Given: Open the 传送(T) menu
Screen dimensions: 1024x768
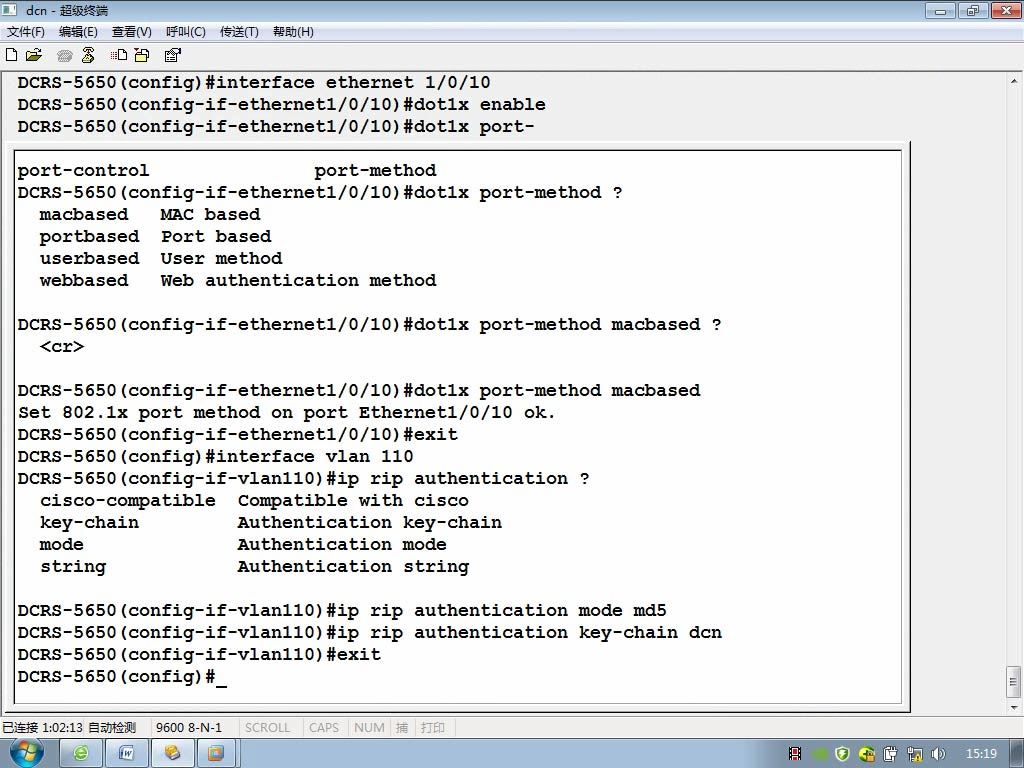Looking at the screenshot, I should tap(239, 32).
